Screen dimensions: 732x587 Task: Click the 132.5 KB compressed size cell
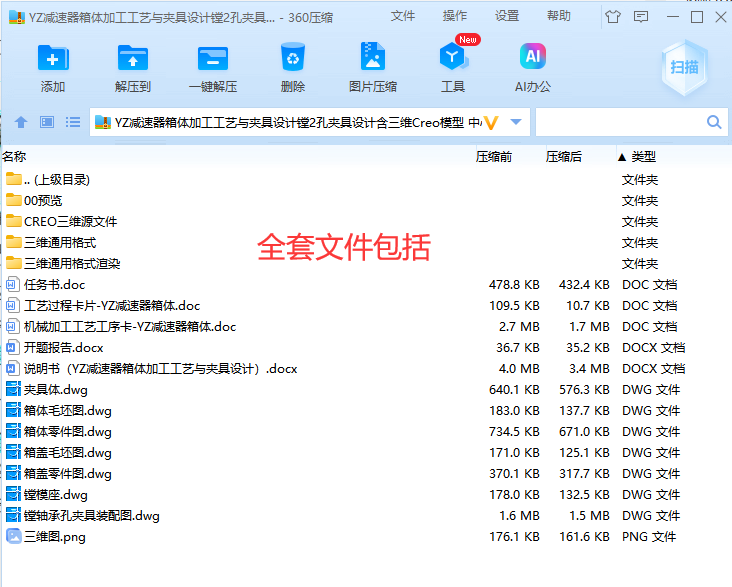pos(584,495)
